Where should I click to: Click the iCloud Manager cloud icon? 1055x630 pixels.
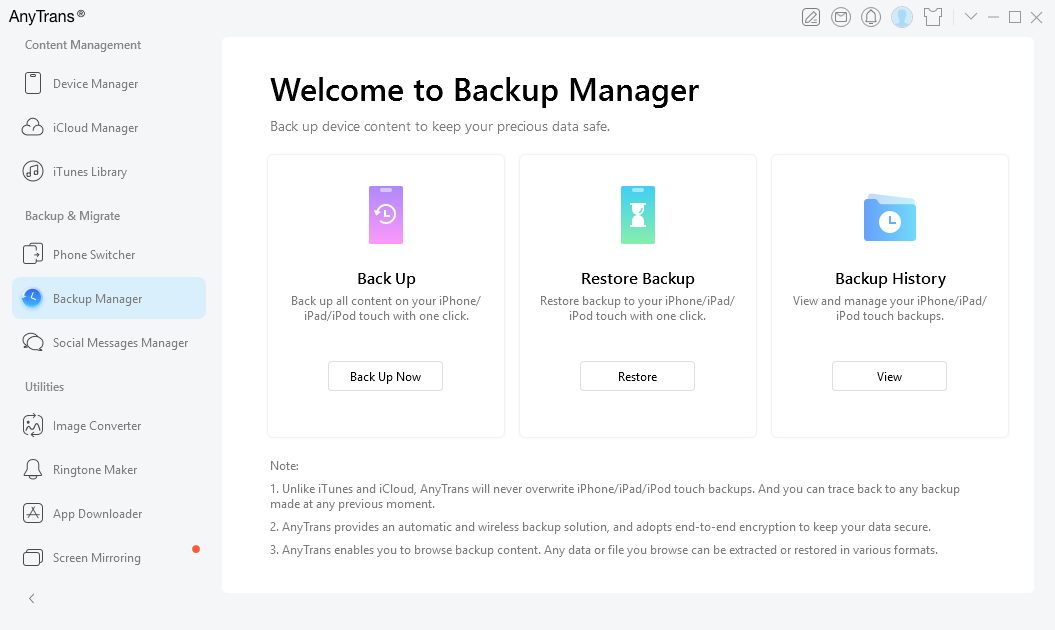[x=33, y=127]
